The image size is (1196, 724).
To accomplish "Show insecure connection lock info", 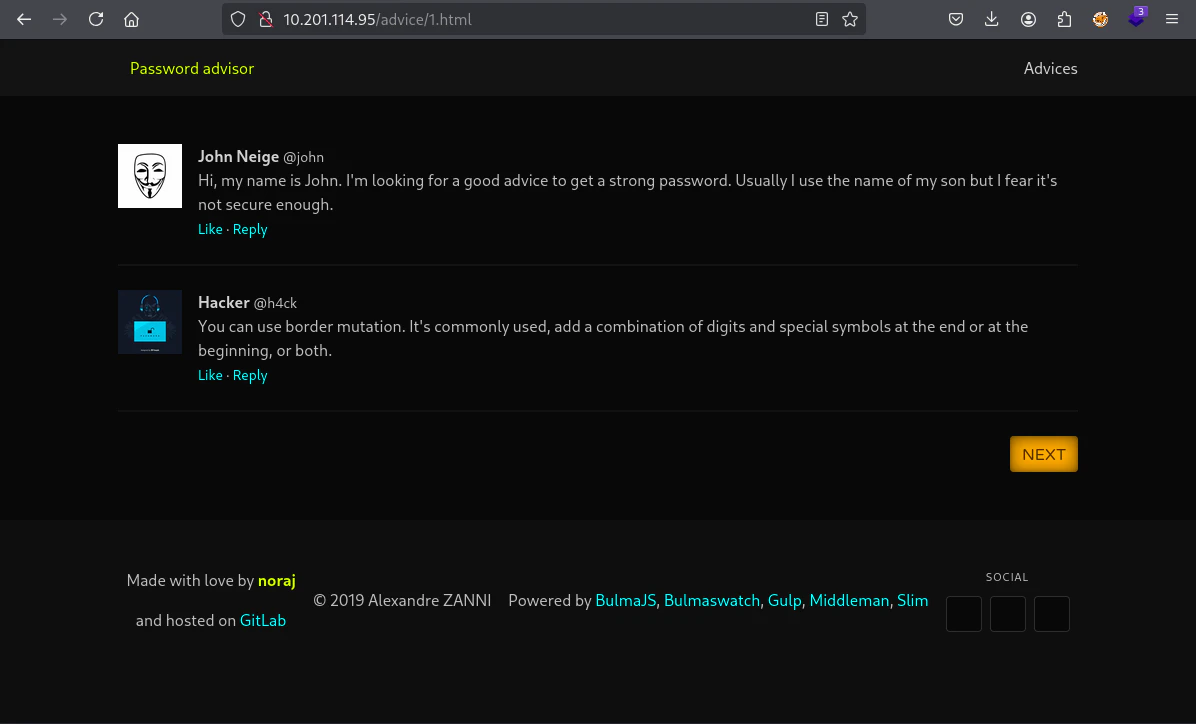I will point(265,20).
